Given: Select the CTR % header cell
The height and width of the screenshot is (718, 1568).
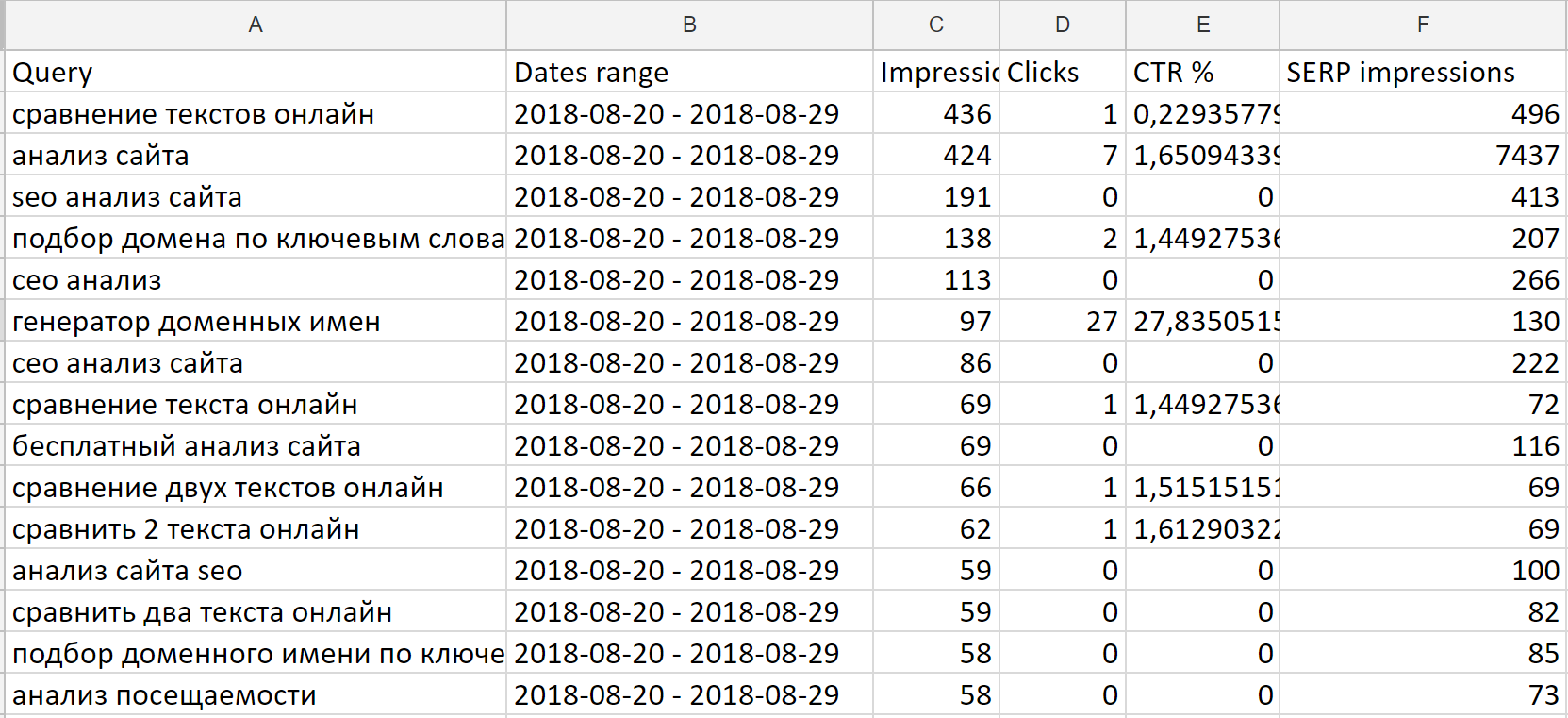Looking at the screenshot, I should 1202,73.
